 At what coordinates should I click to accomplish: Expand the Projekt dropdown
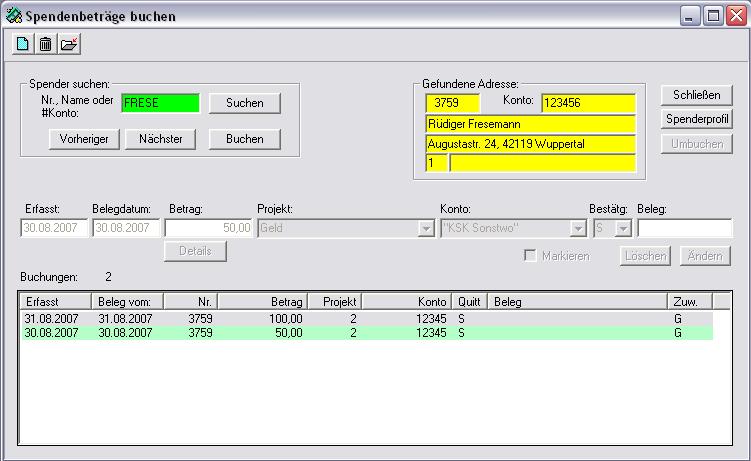point(425,228)
